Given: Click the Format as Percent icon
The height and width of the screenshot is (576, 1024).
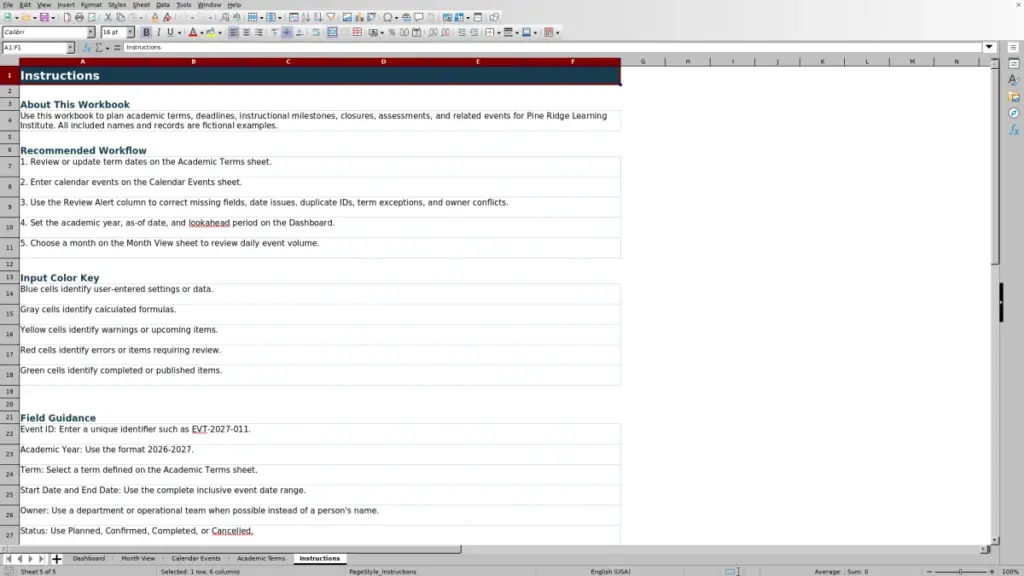Looking at the screenshot, I should point(392,32).
